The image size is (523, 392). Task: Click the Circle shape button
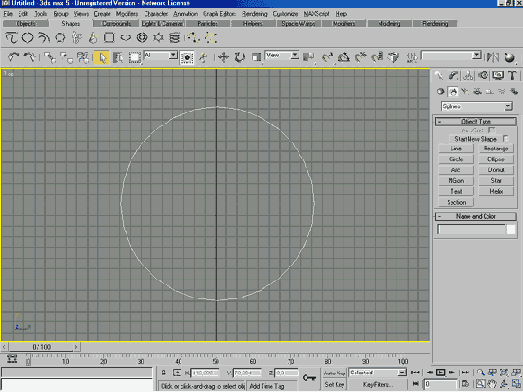coord(456,159)
